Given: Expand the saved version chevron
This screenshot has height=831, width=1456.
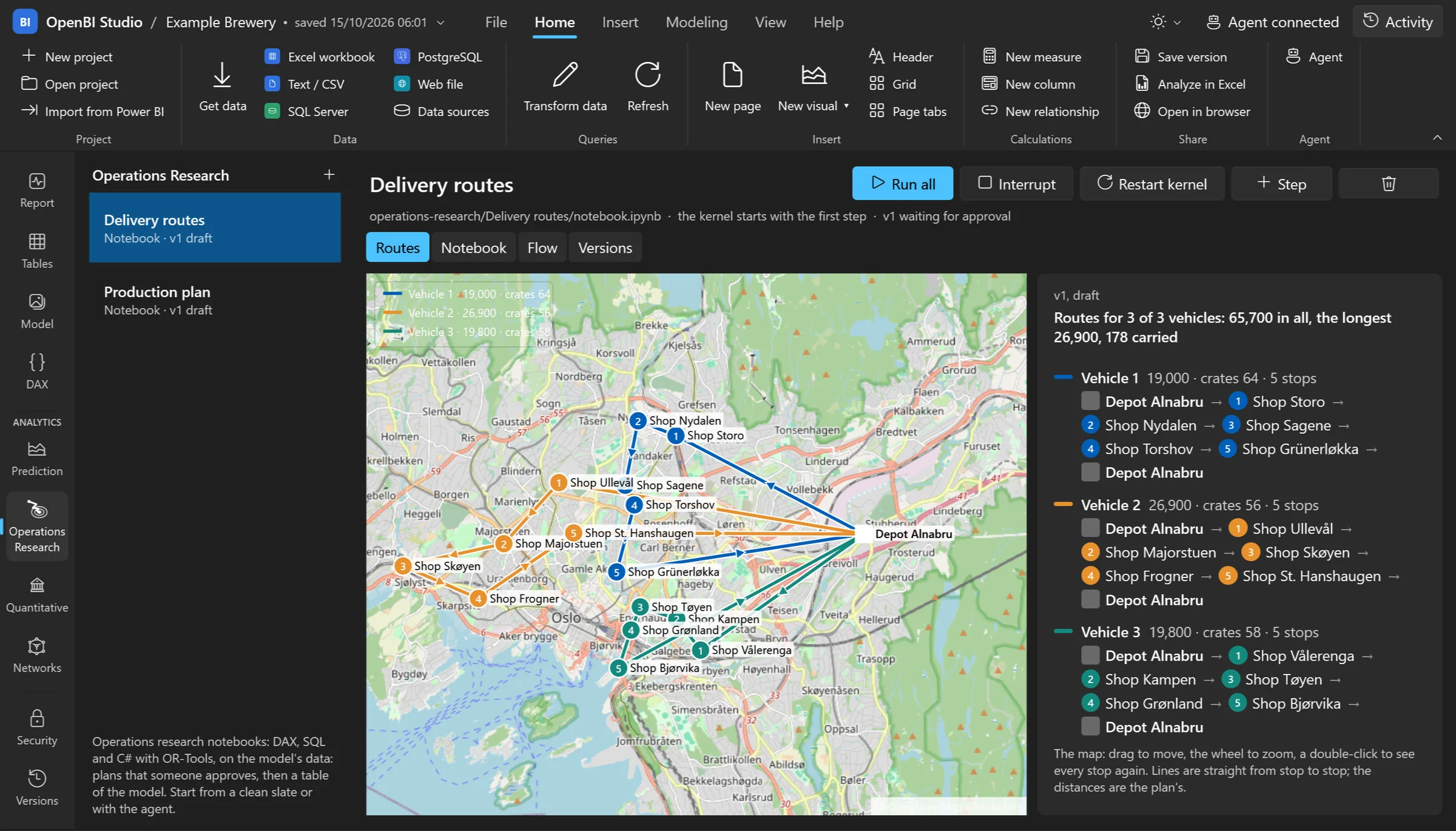Looking at the screenshot, I should [441, 22].
